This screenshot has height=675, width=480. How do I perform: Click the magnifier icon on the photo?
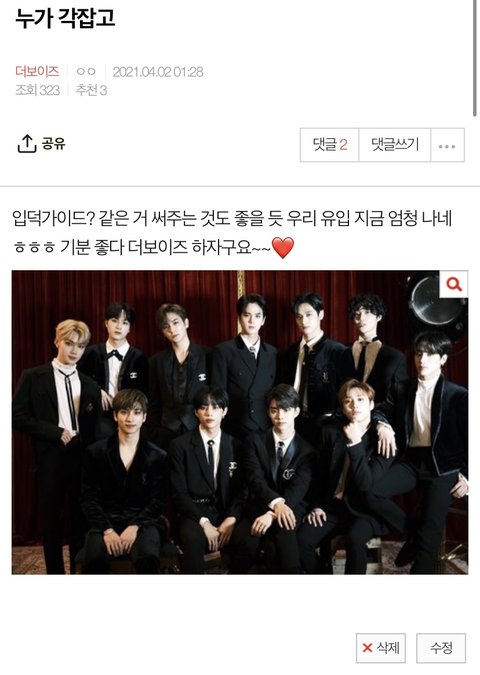[x=454, y=284]
